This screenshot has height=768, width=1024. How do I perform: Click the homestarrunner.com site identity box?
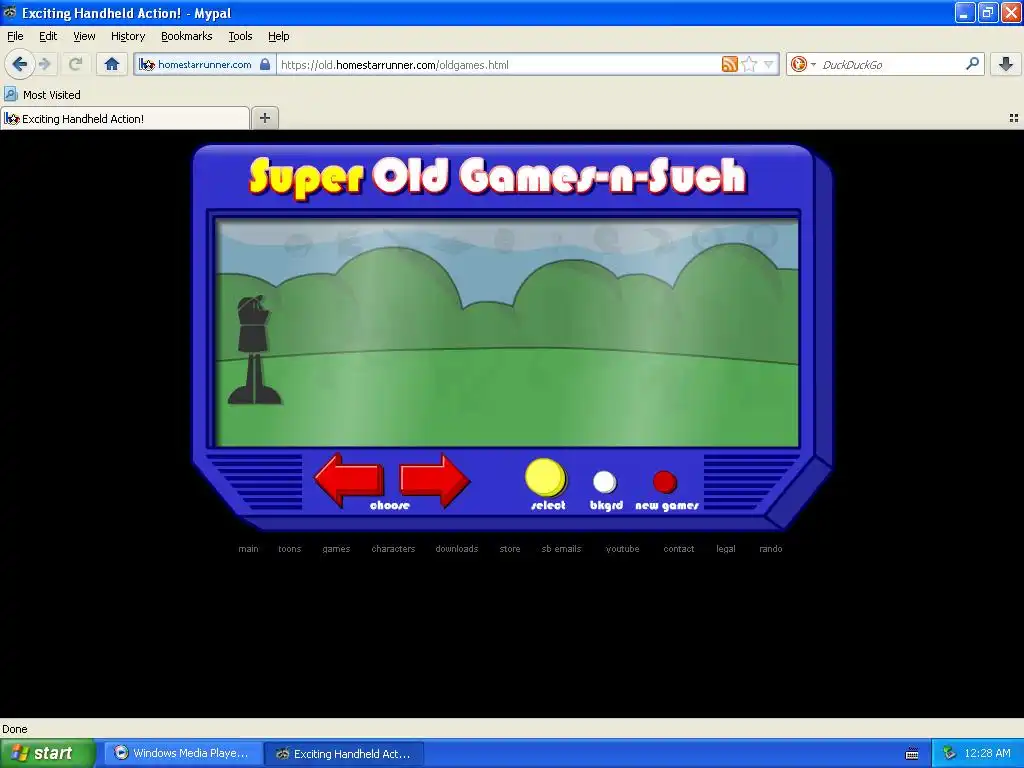(x=204, y=64)
